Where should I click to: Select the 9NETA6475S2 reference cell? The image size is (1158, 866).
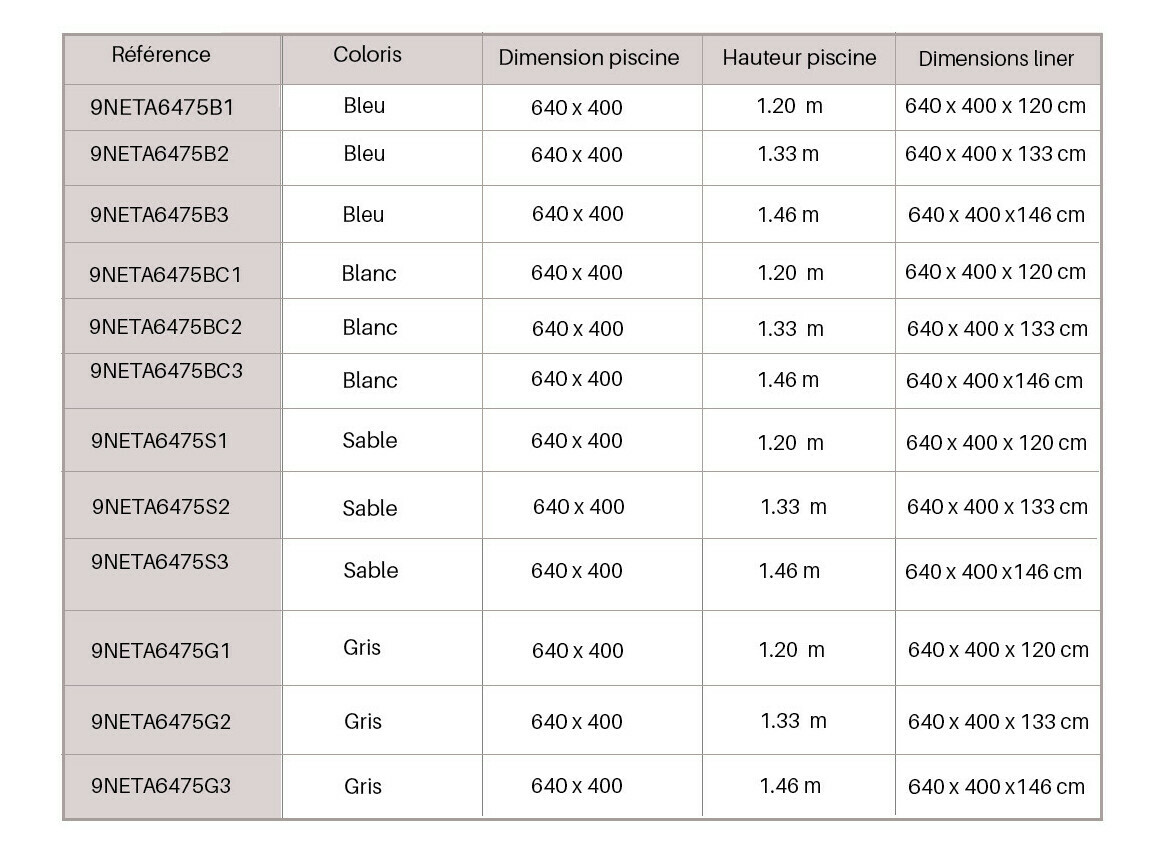click(x=160, y=507)
